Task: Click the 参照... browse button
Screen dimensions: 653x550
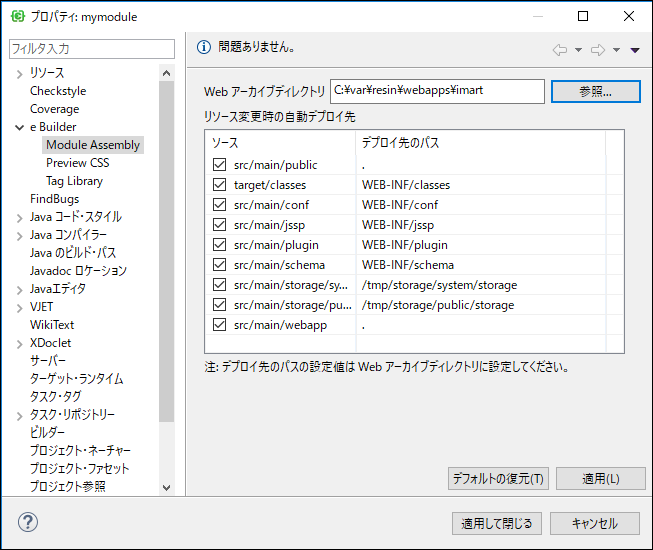Action: click(596, 91)
